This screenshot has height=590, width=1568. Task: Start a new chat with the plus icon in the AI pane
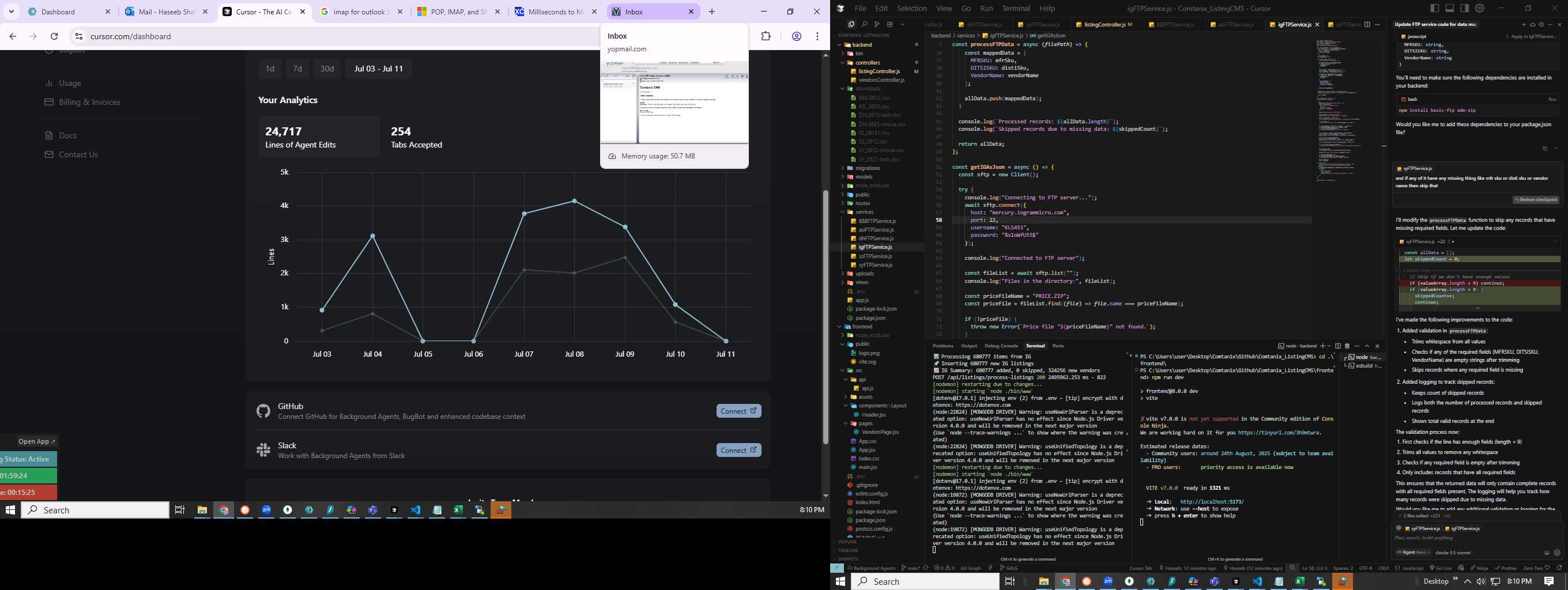tap(1524, 25)
